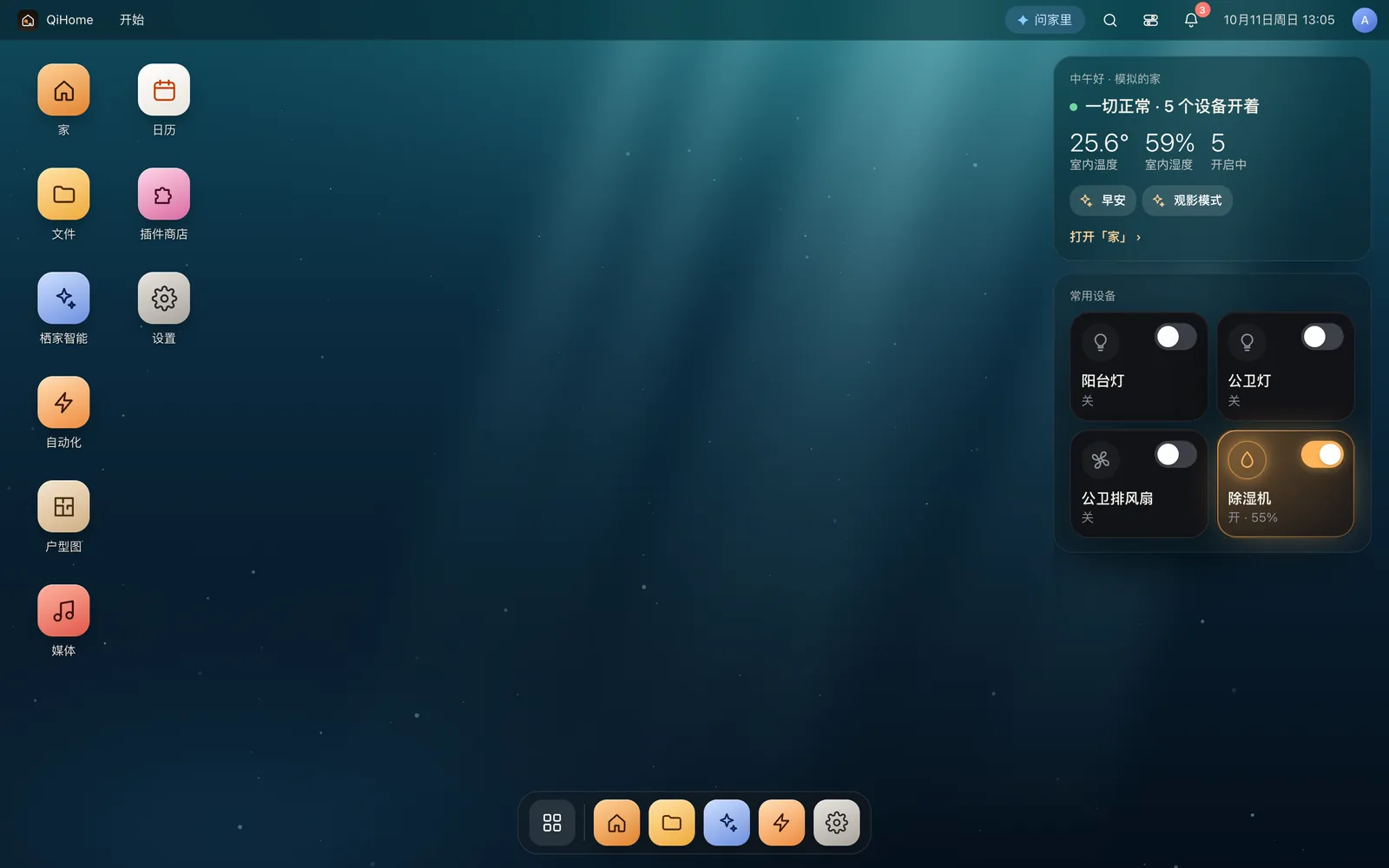Viewport: 1389px width, 868px height.
Task: Open the control center toggles icon in top bar
Action: pyautogui.click(x=1150, y=20)
